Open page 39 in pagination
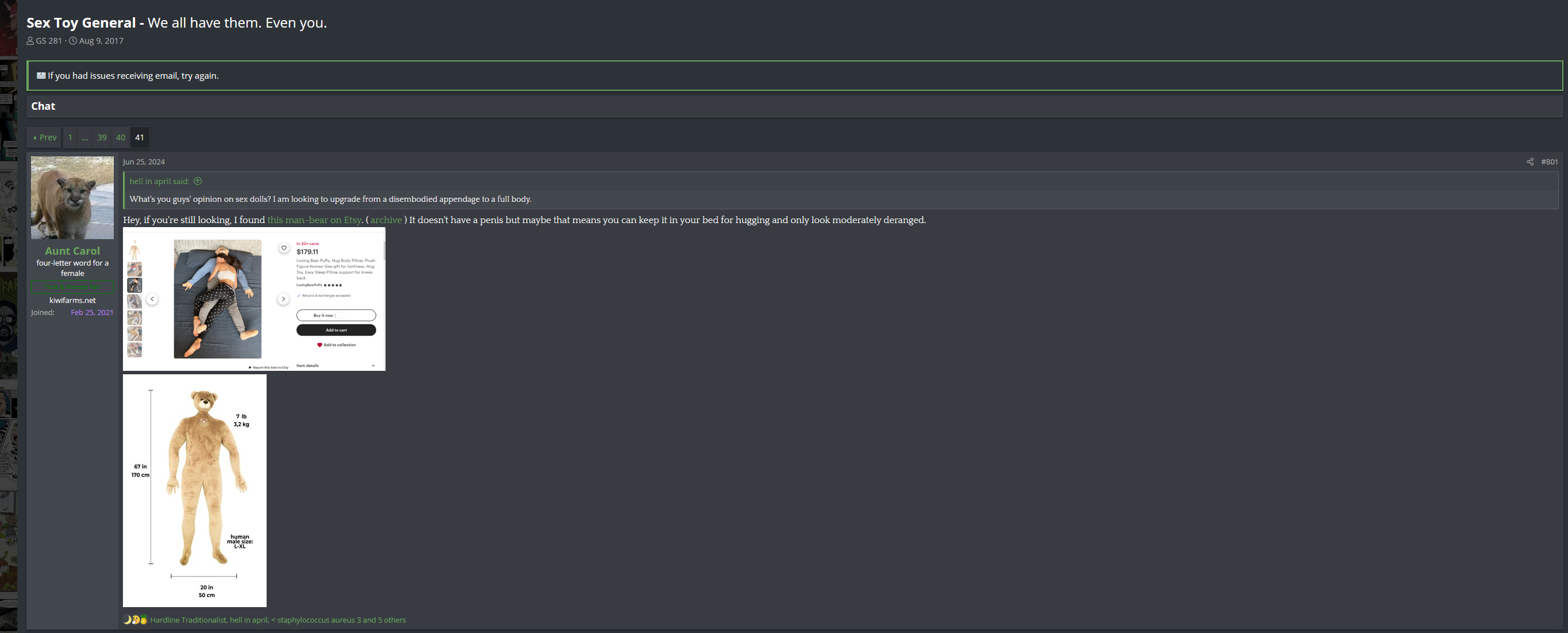The width and height of the screenshot is (1568, 633). tap(102, 137)
